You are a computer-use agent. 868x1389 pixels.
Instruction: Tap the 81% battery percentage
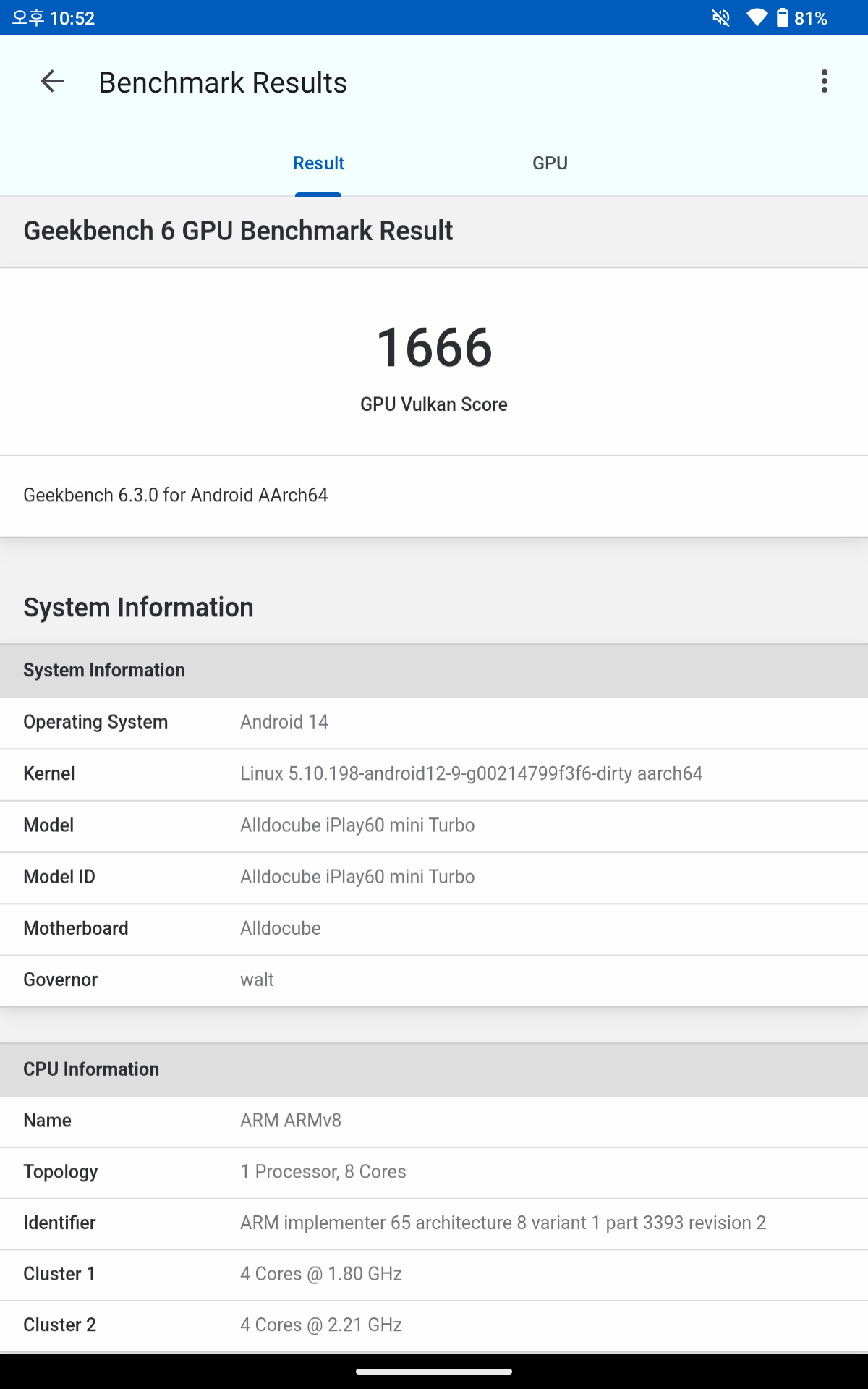tap(811, 18)
